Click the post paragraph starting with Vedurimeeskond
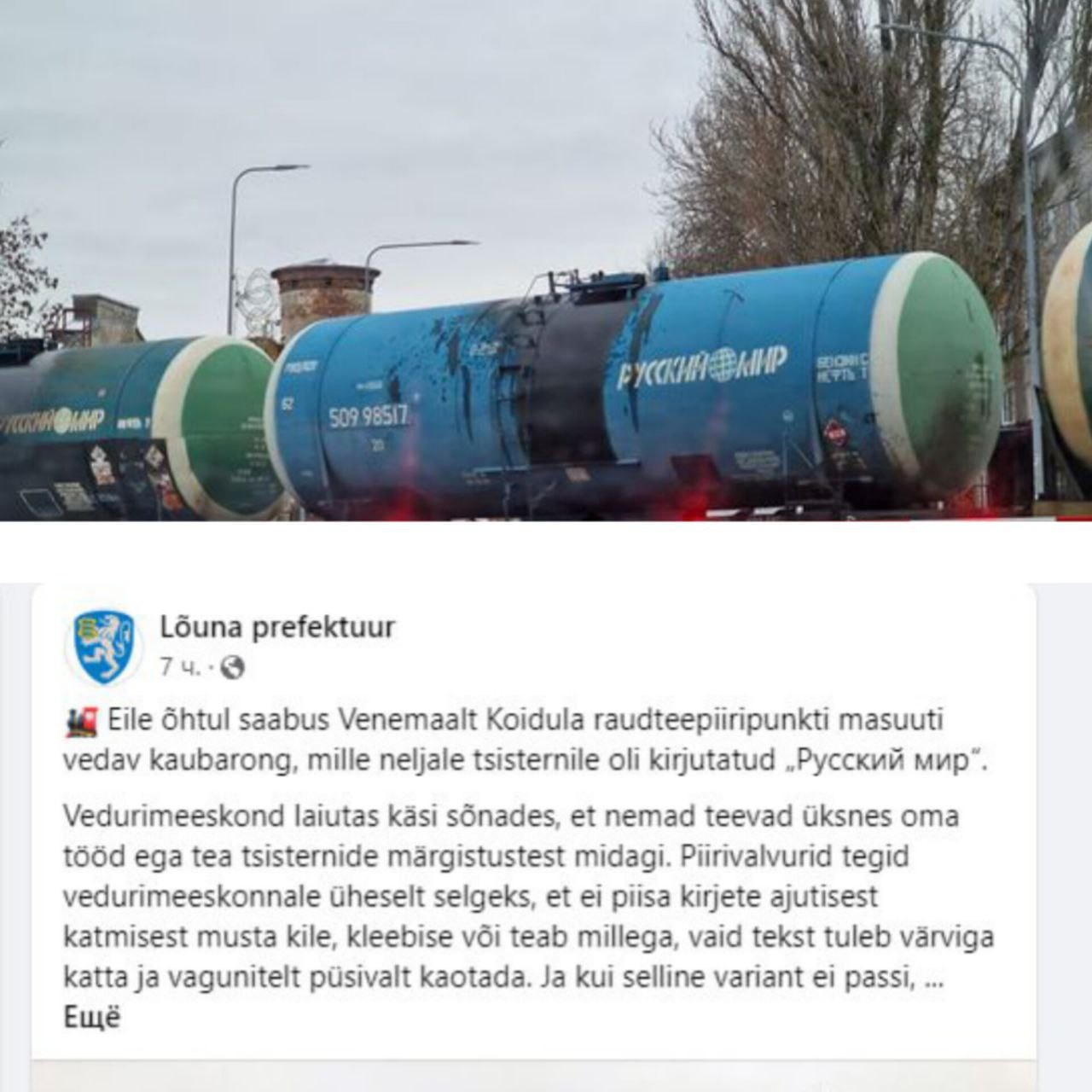Image resolution: width=1092 pixels, height=1092 pixels. pos(529,897)
